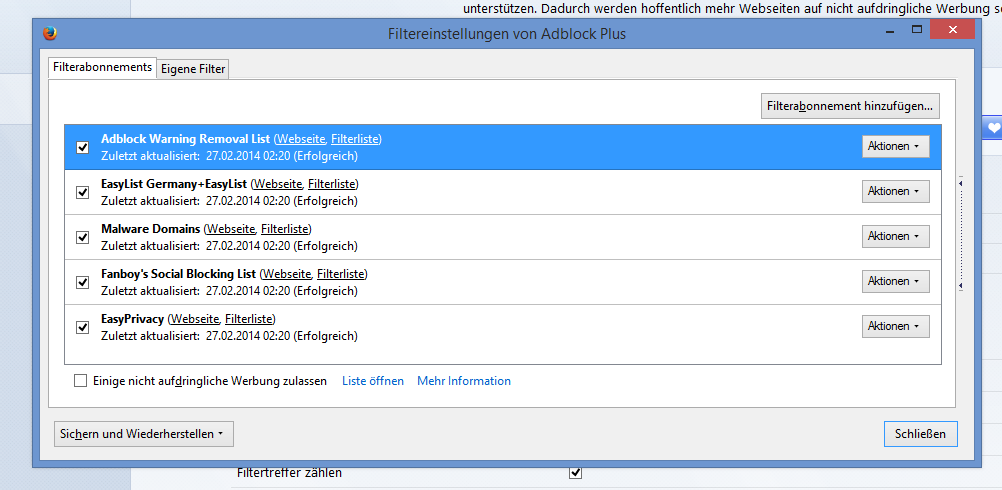Open Webseite link for Malware Domains

[x=231, y=229]
